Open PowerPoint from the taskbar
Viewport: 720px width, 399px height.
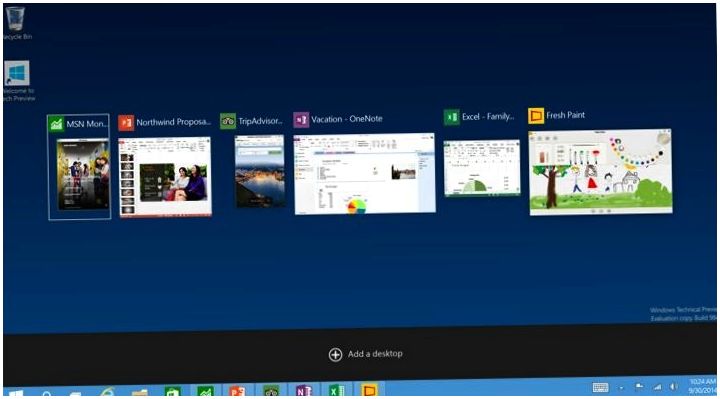237,391
